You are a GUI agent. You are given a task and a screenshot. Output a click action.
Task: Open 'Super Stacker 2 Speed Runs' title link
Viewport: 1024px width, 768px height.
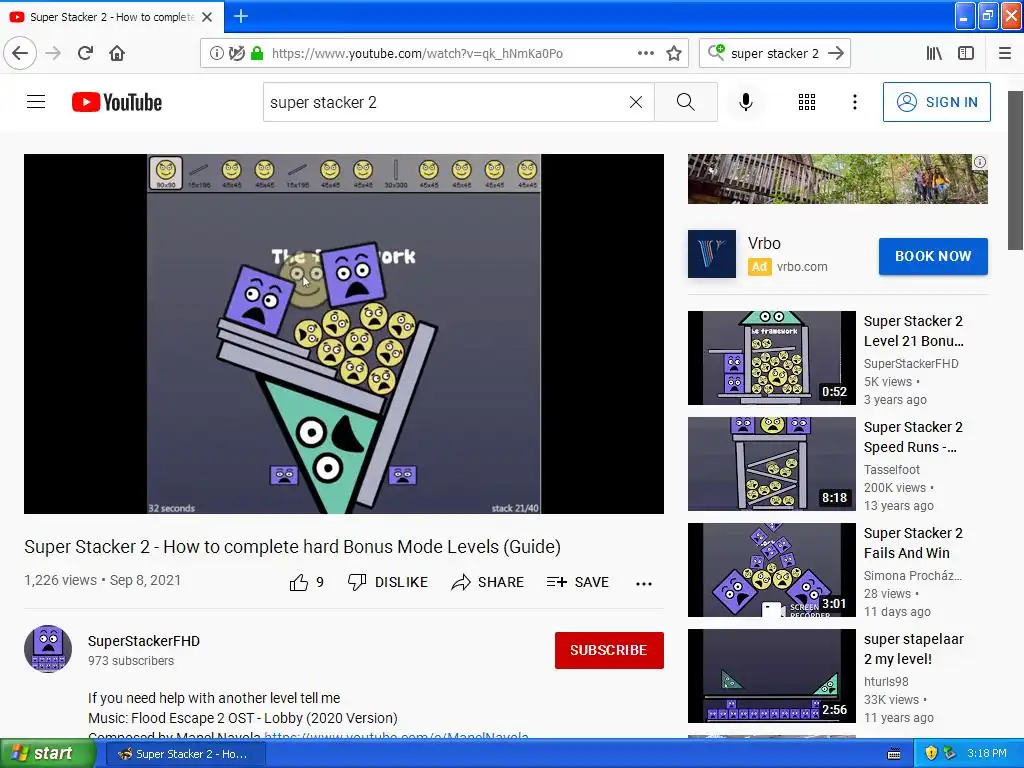[913, 437]
